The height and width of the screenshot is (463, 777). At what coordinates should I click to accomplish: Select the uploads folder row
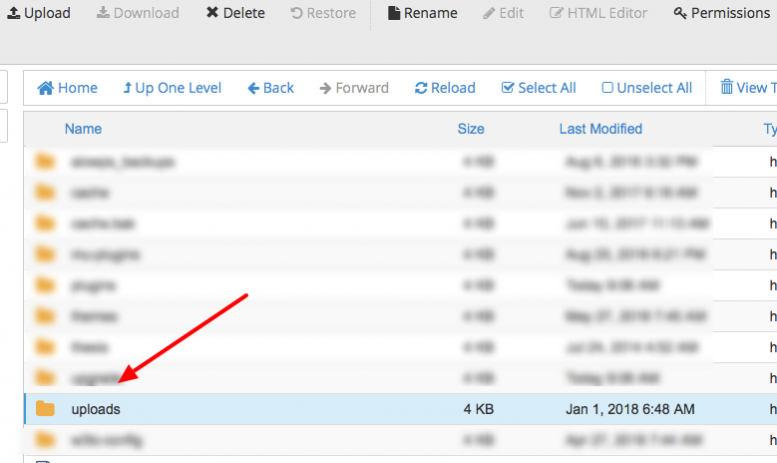tap(400, 409)
